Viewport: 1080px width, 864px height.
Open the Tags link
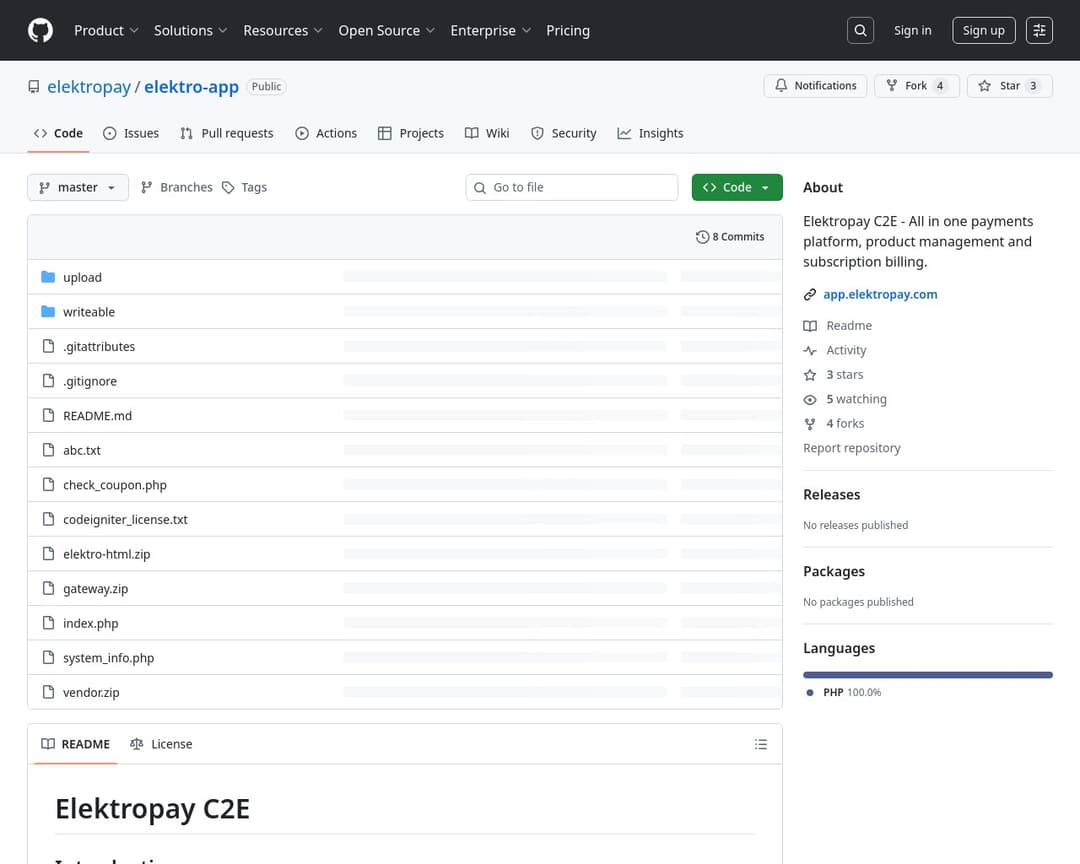[245, 187]
